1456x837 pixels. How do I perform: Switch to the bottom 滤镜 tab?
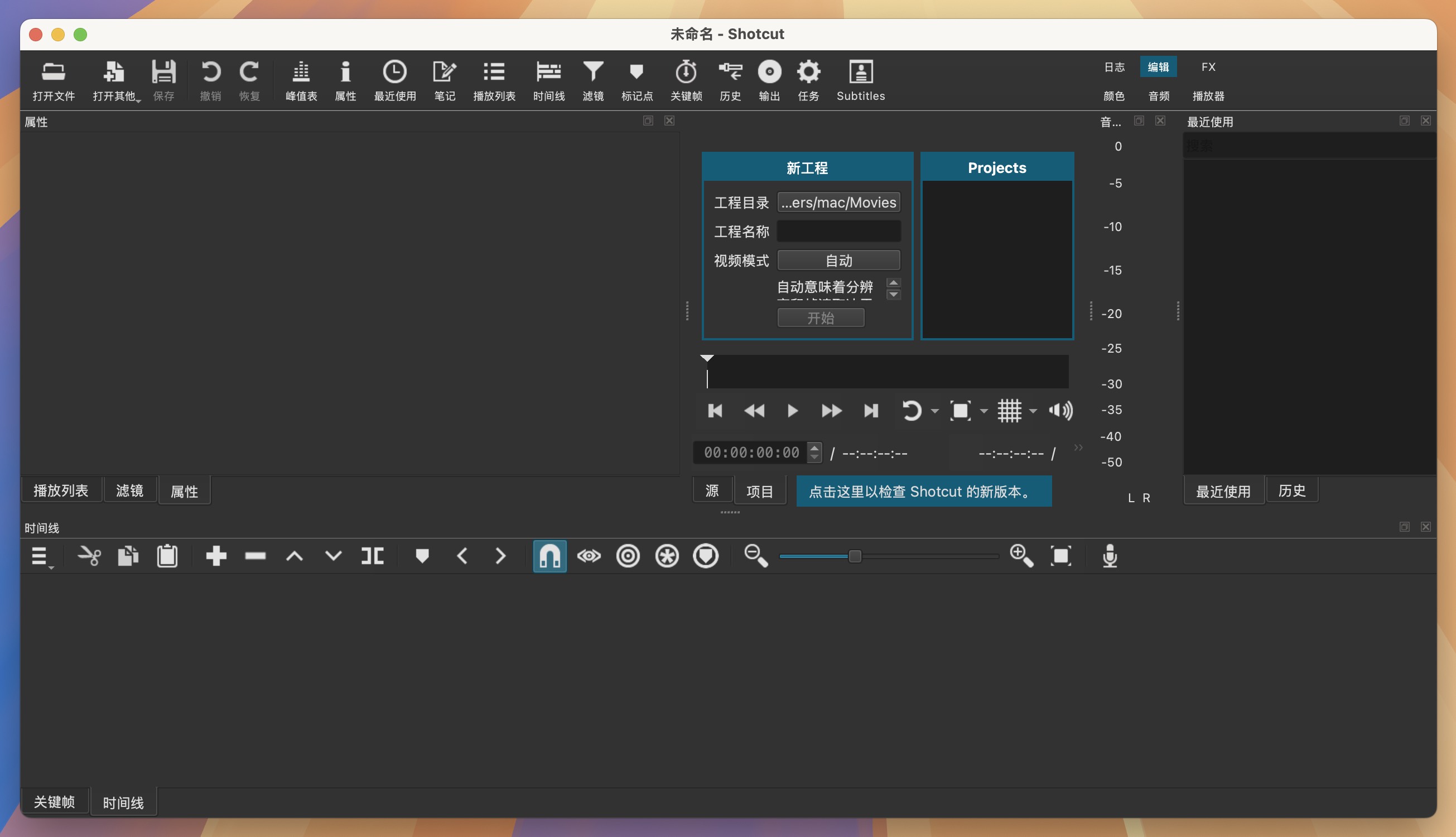click(130, 490)
